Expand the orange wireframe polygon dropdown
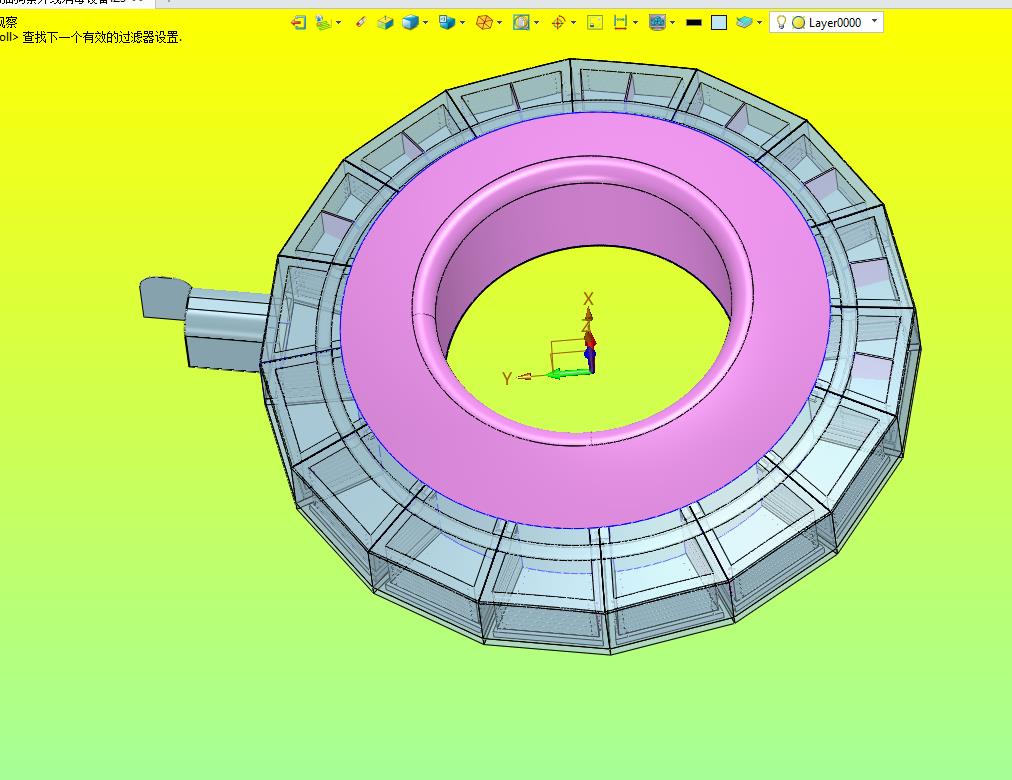Viewport: 1012px width, 780px height. click(500, 23)
